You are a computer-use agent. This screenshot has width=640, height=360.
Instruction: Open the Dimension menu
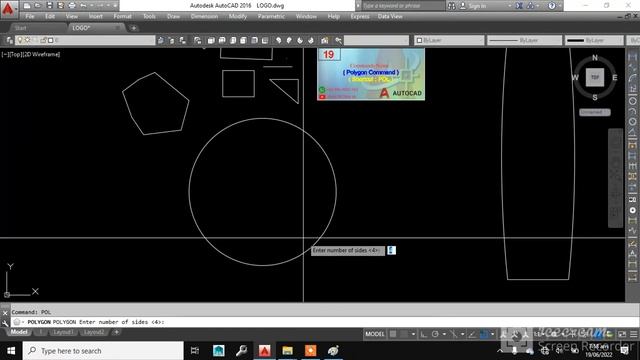204,16
